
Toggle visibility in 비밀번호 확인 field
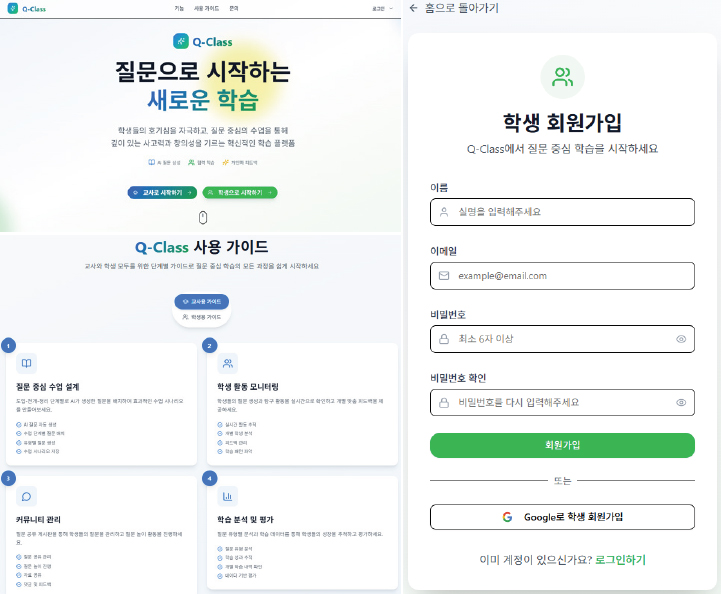tap(681, 403)
